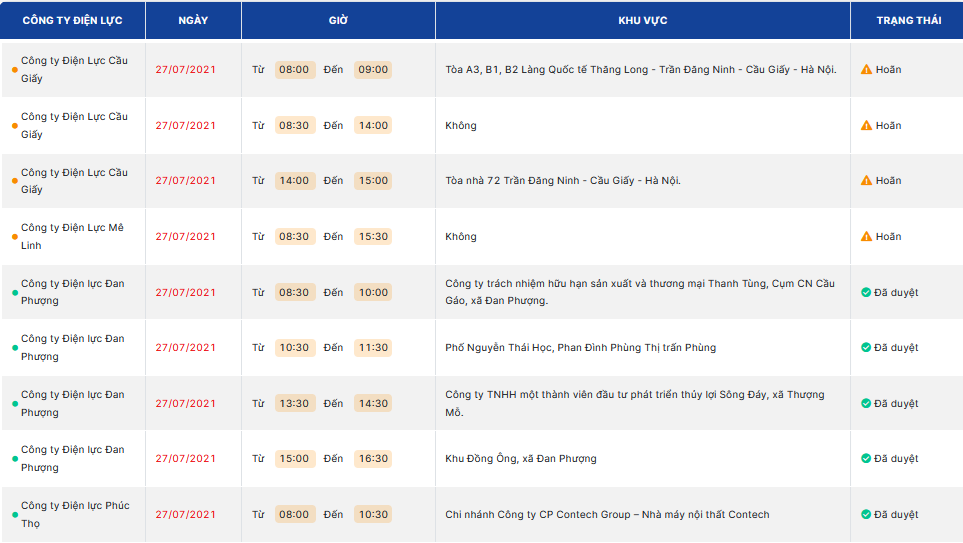Click green check icon for Phố Nguyễn Thái Học row

(866, 348)
